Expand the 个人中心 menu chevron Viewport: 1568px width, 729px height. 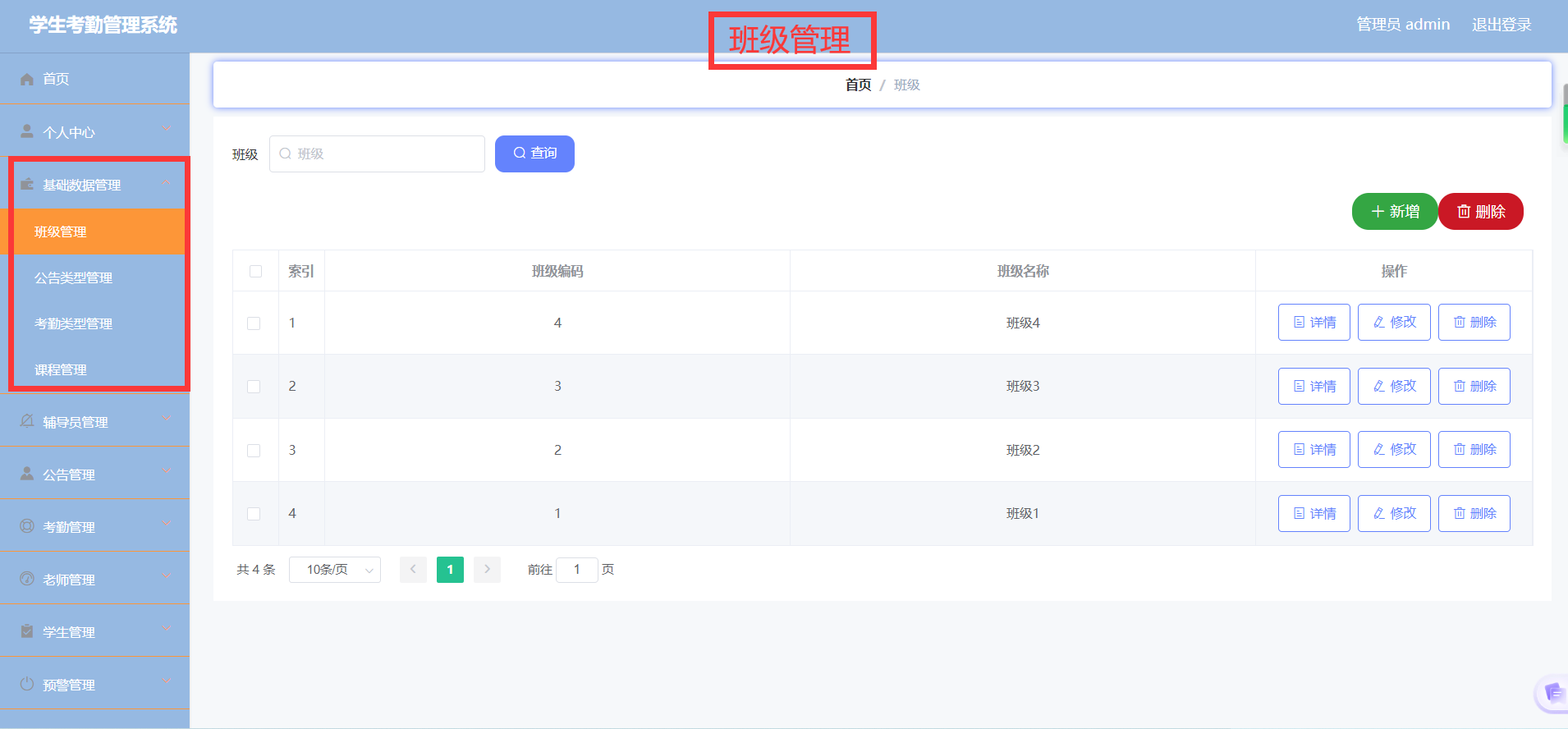(167, 129)
